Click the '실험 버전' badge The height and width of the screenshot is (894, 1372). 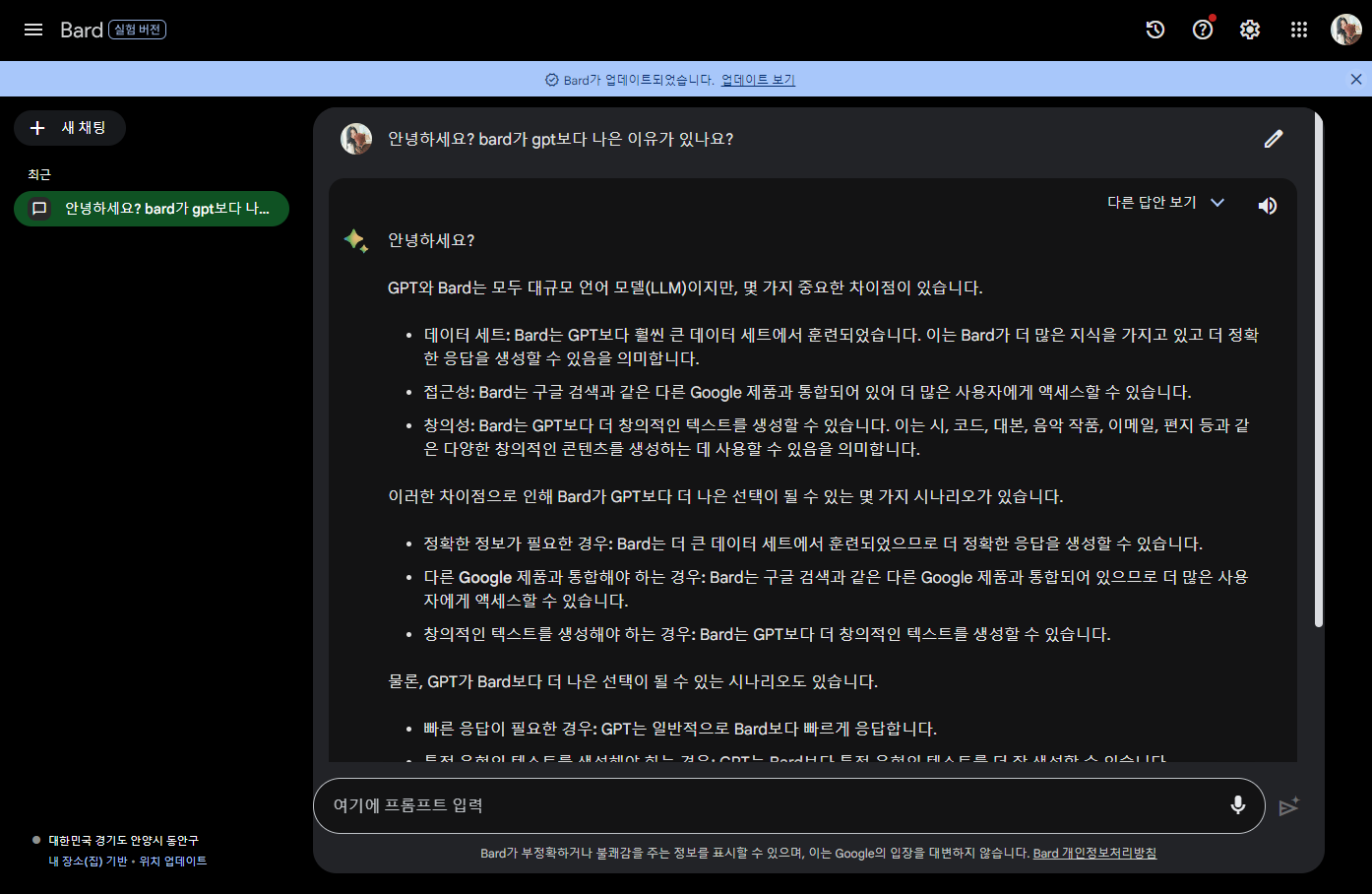pyautogui.click(x=137, y=30)
